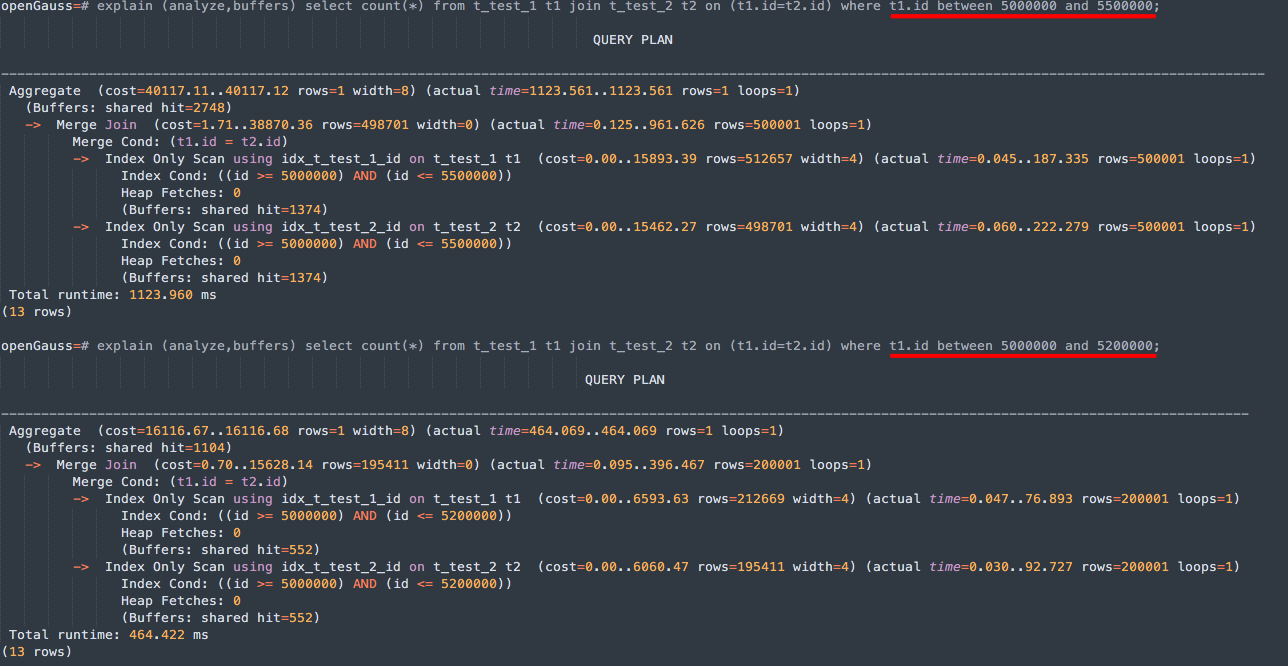Click the Aggregate line with cost=40117.11

pos(404,91)
